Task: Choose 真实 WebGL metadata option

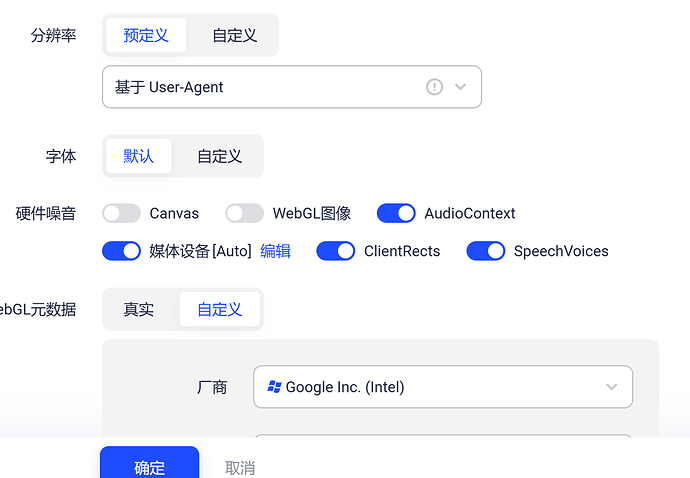Action: 139,309
